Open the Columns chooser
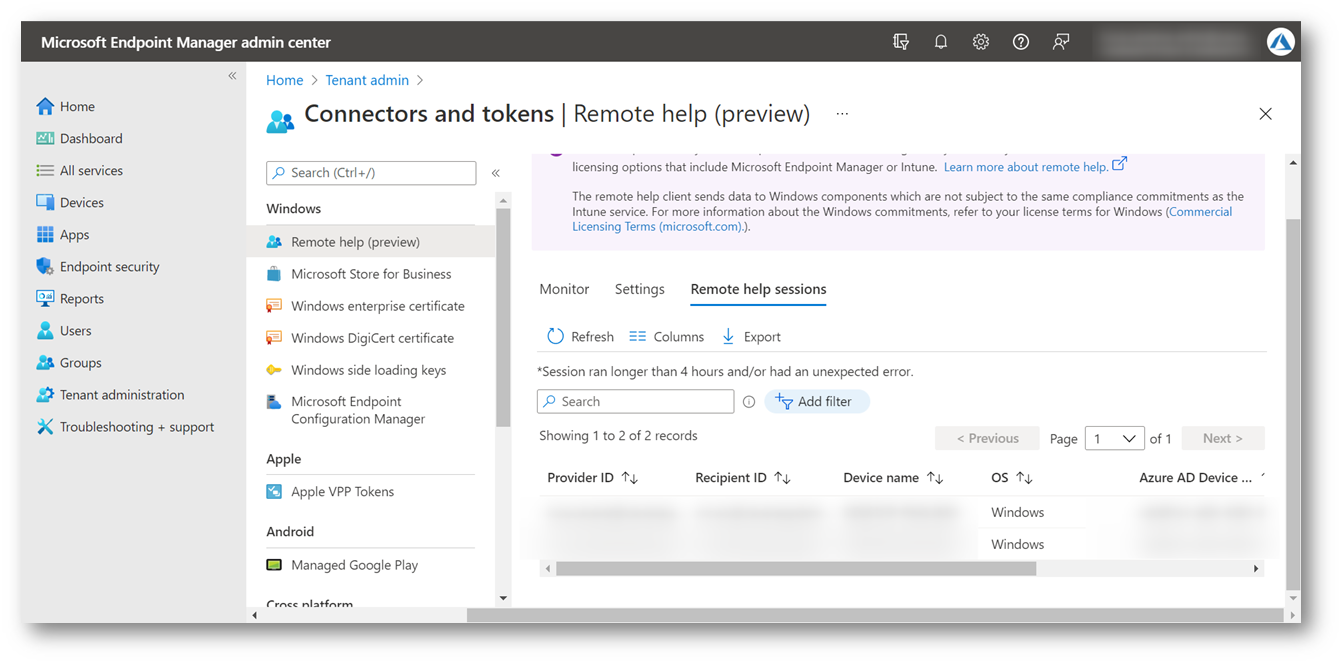 coord(666,337)
